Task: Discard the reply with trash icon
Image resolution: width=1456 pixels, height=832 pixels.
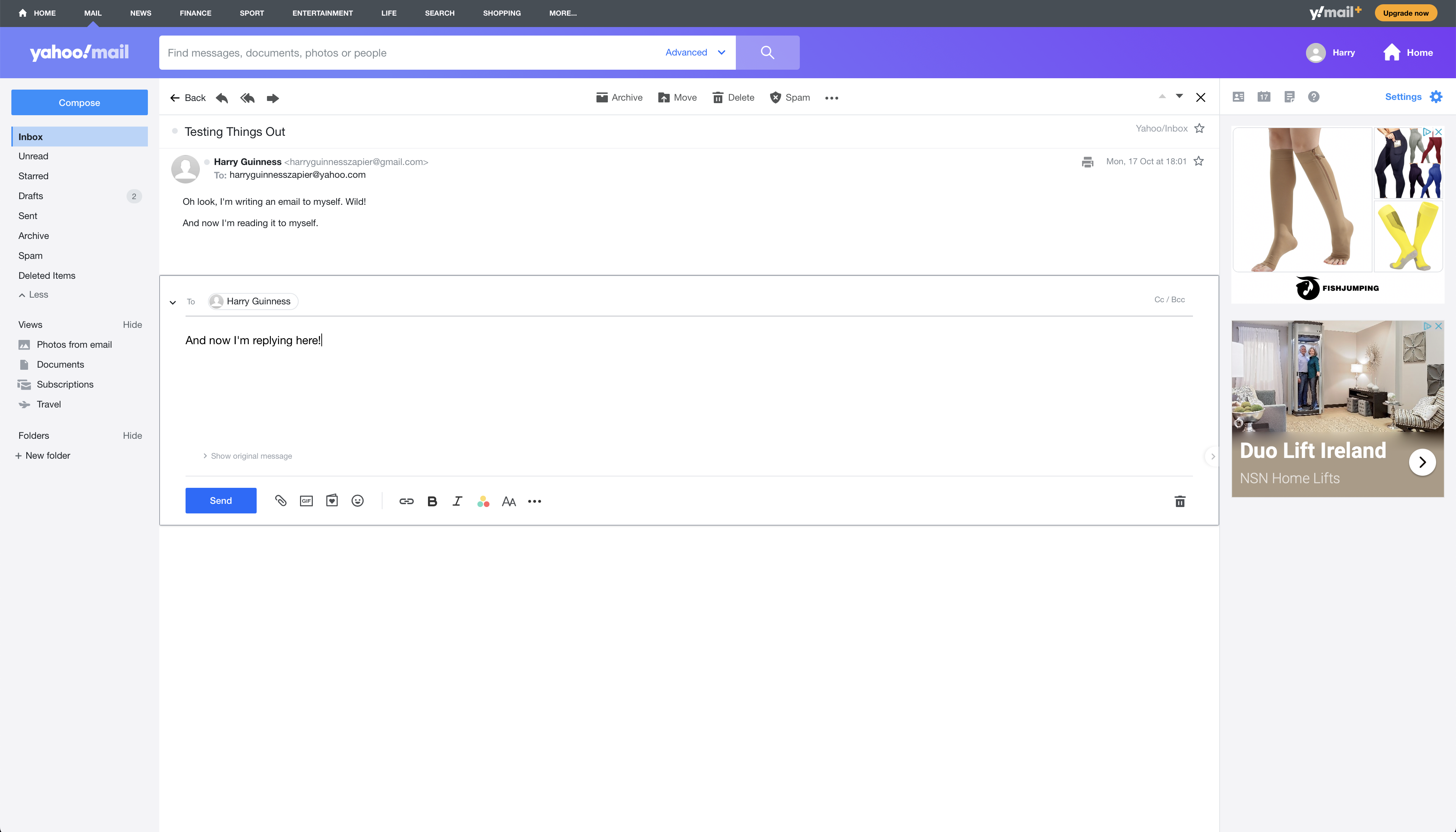Action: 1179,502
